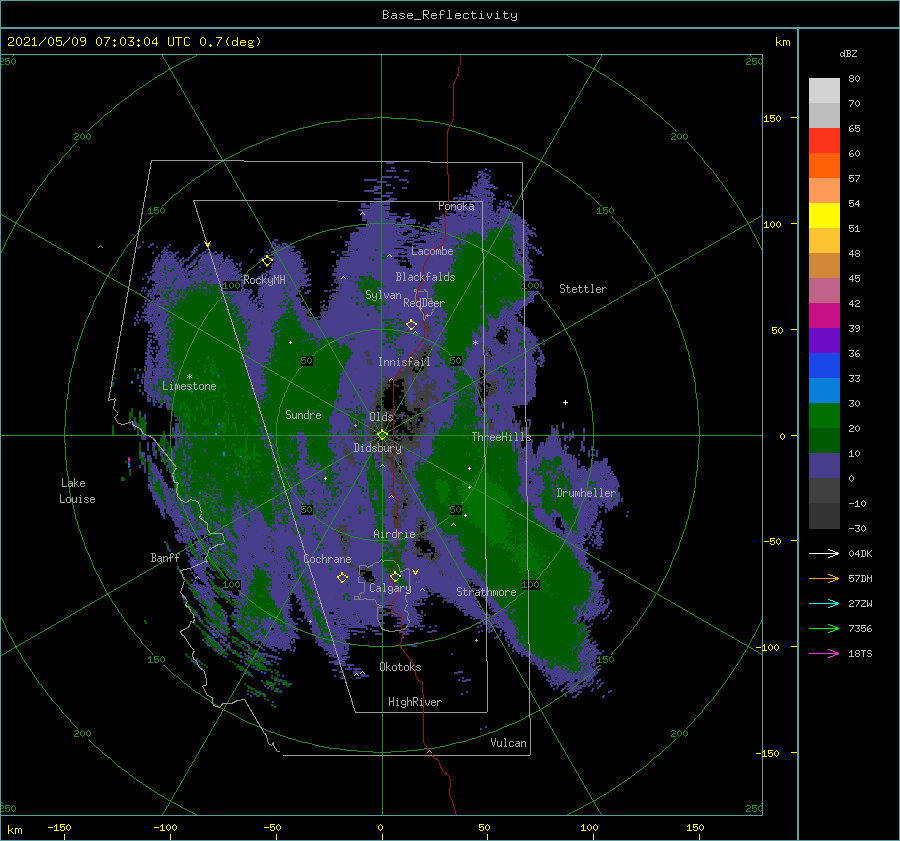
Task: Click the Vulcan city label
Action: click(509, 743)
